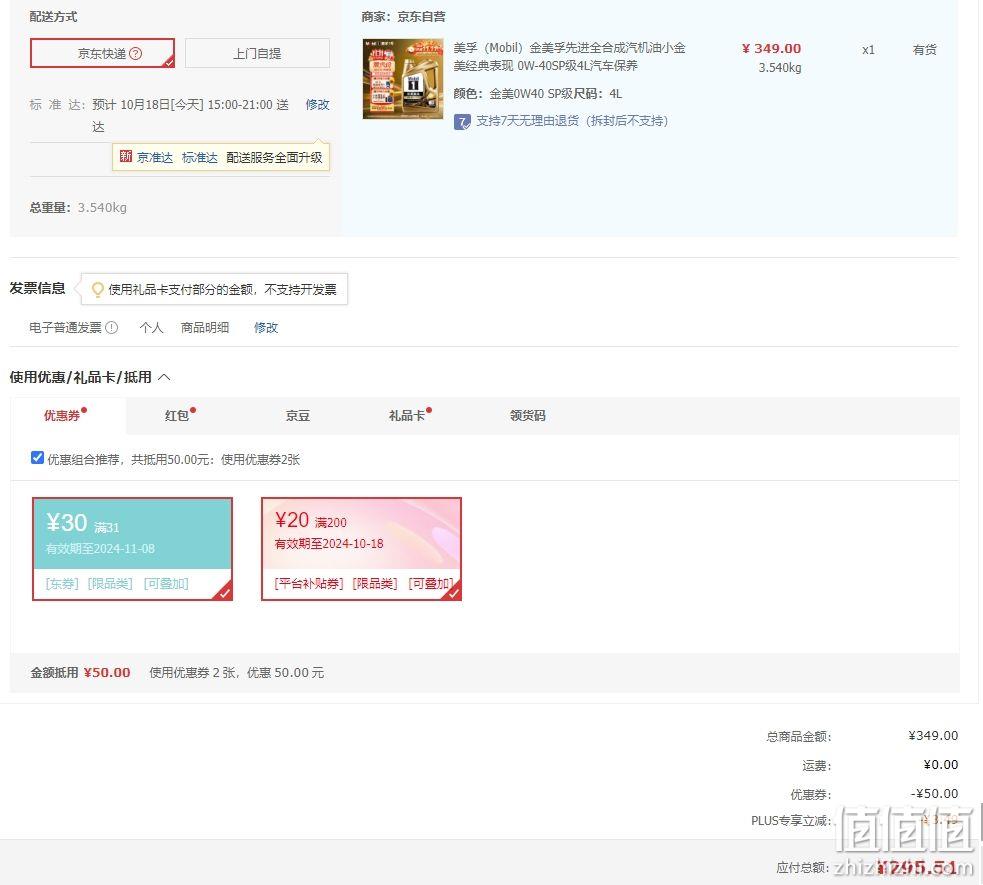Click the lightbulb tip icon near 发票信息
Viewport: 983px width, 885px height.
pyautogui.click(x=97, y=290)
